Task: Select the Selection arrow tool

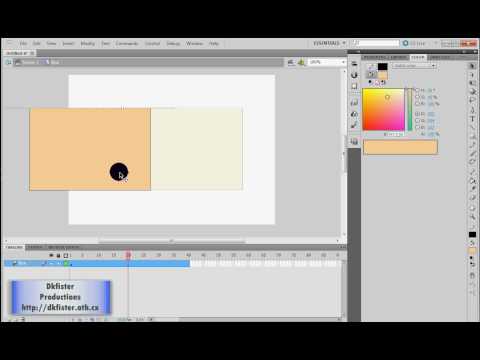Action: (472, 66)
